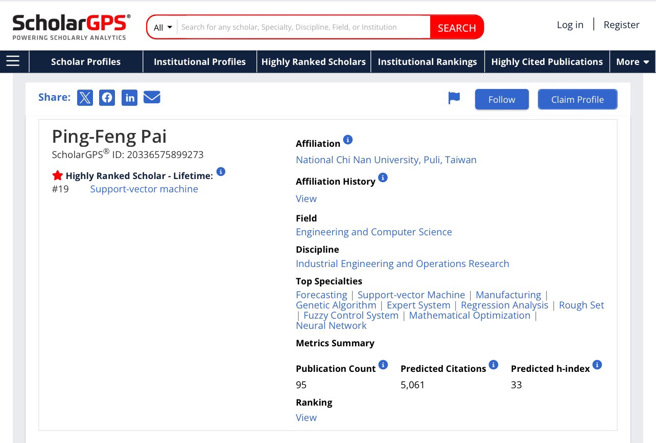The image size is (656, 443).
Task: Open the All search category dropdown
Action: tap(162, 27)
